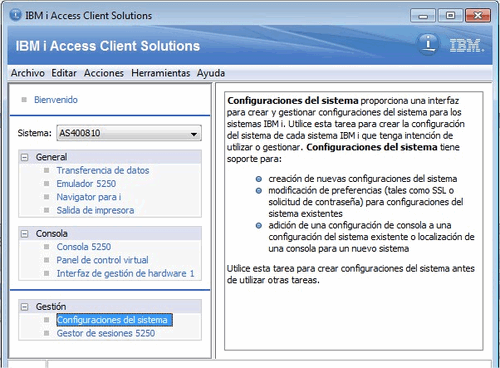Click the IBM logo in banner
Viewport: 500px width, 368px height.
[466, 46]
